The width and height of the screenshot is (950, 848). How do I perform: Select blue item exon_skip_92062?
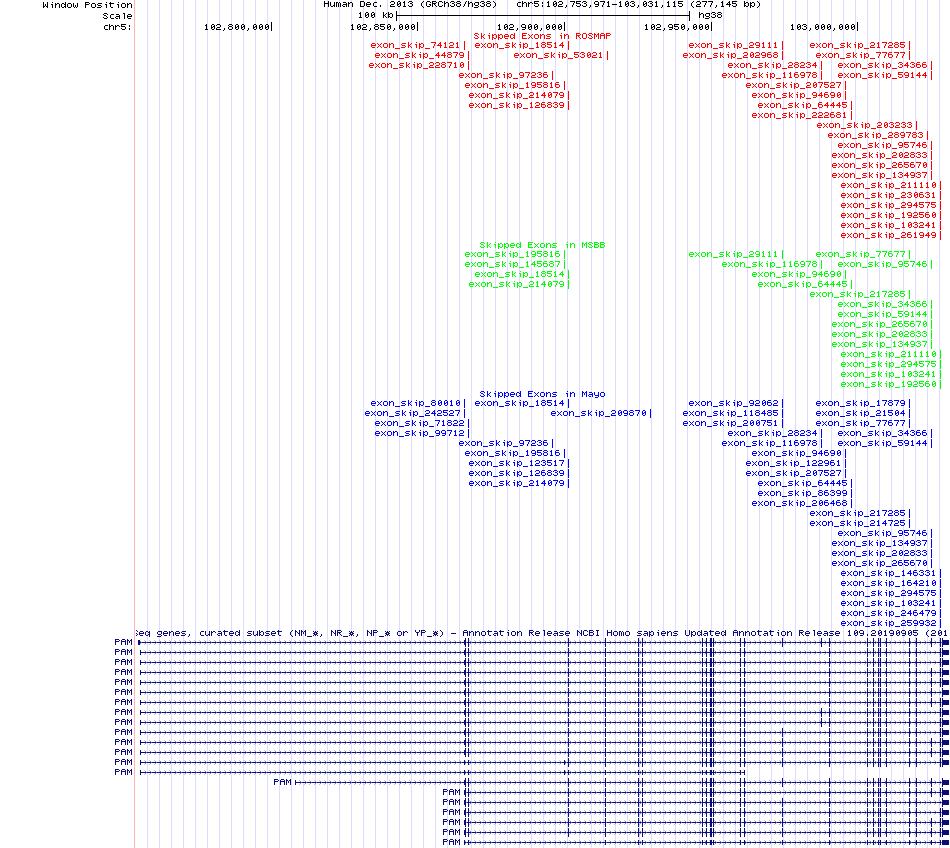pyautogui.click(x=734, y=403)
